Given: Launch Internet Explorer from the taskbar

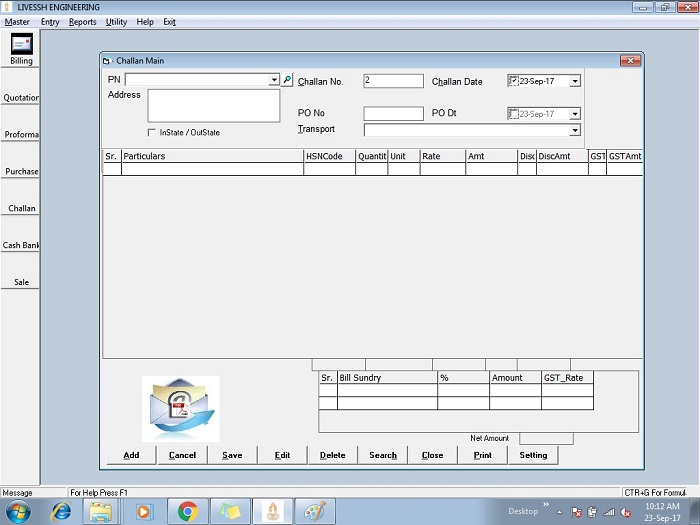Looking at the screenshot, I should point(61,511).
